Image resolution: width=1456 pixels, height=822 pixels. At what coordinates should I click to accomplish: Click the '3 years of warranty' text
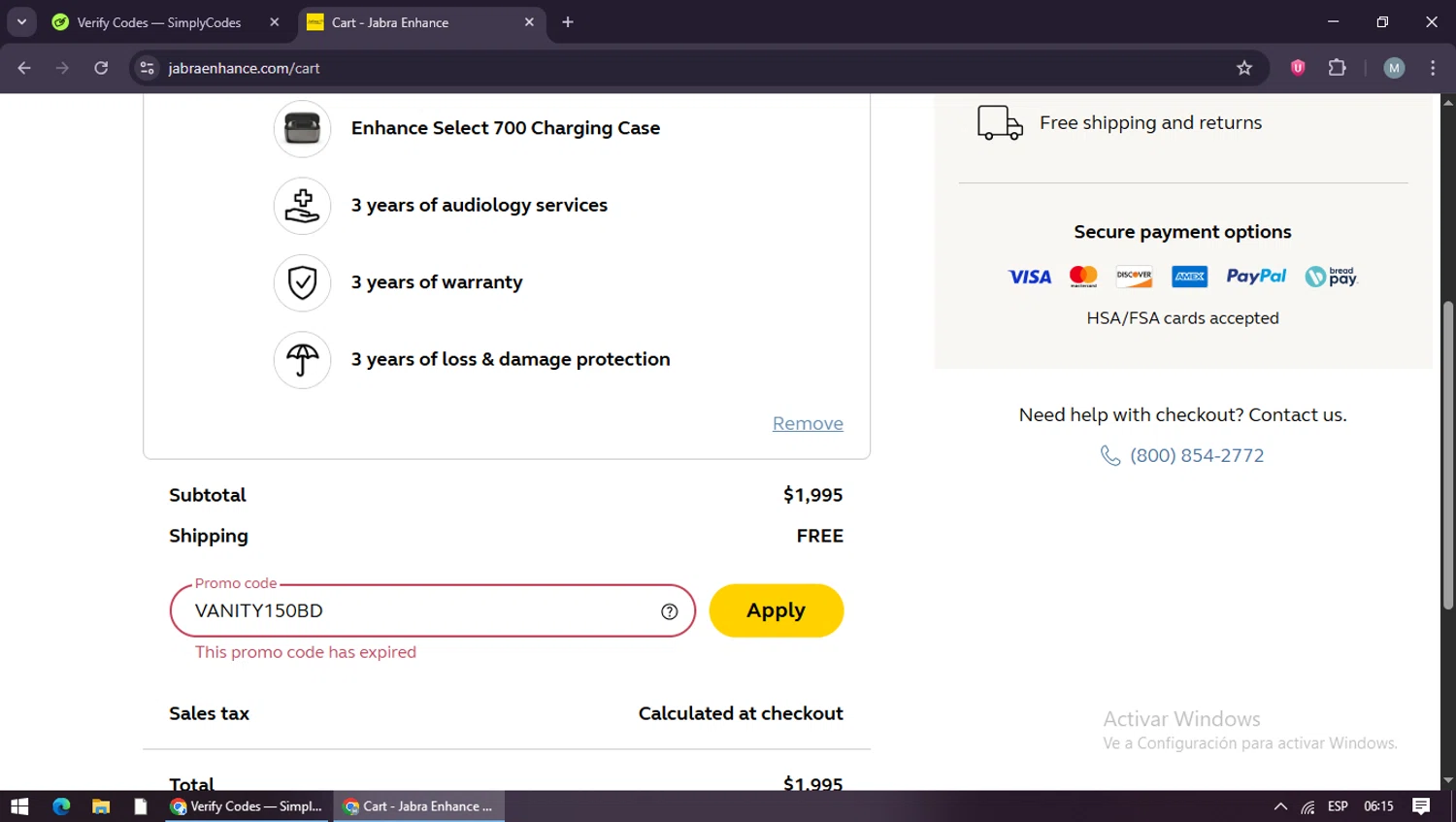(x=437, y=282)
